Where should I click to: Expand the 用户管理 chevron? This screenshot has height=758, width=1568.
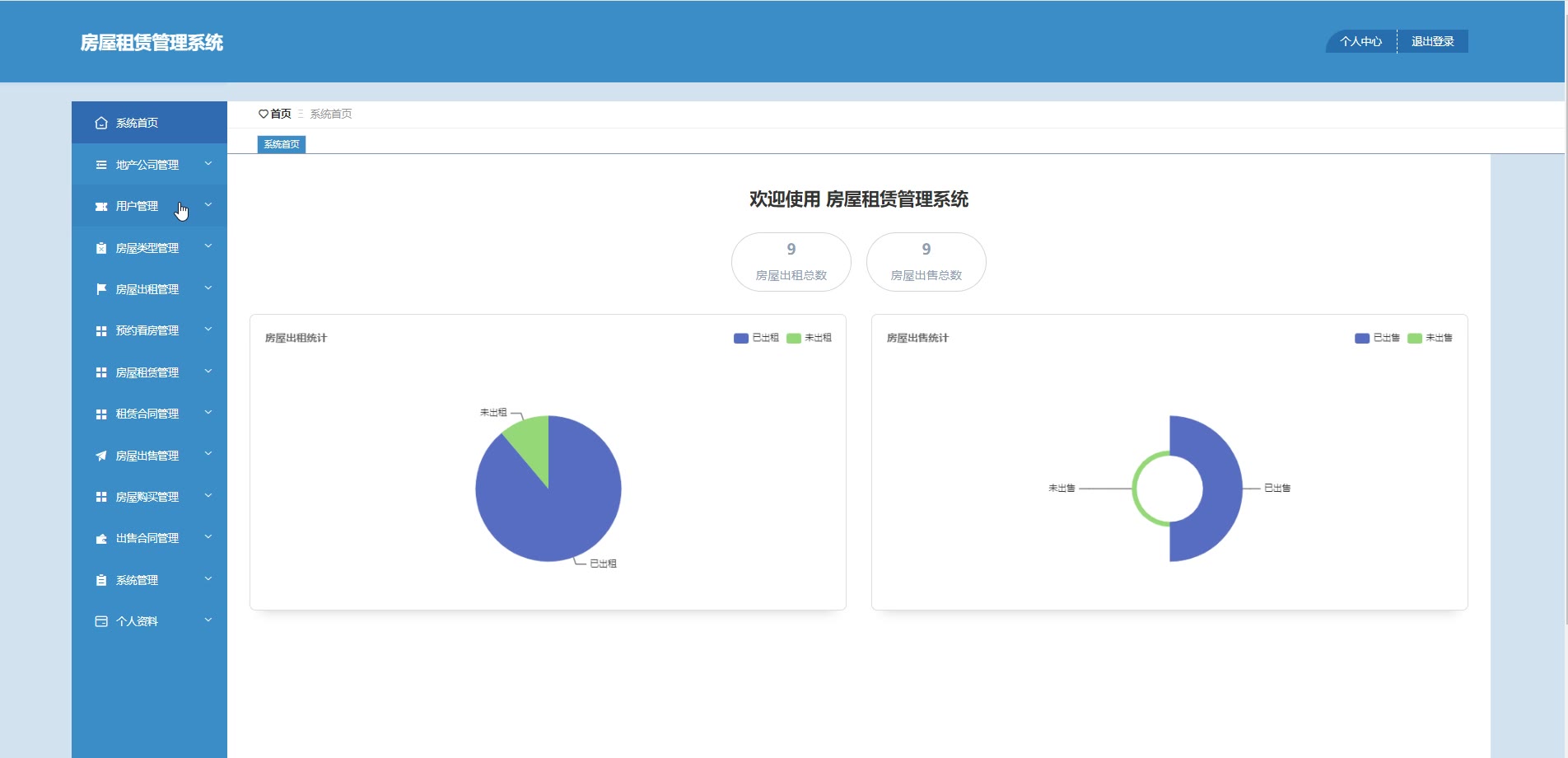tap(208, 205)
